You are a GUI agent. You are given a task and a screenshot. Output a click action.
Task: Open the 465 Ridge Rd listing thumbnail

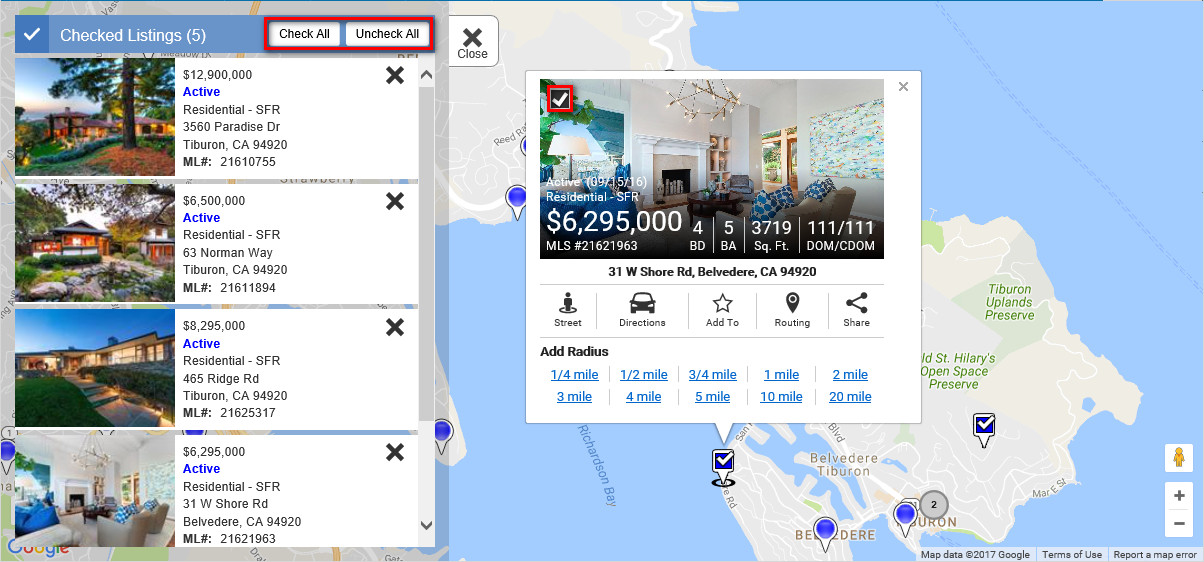tap(95, 368)
